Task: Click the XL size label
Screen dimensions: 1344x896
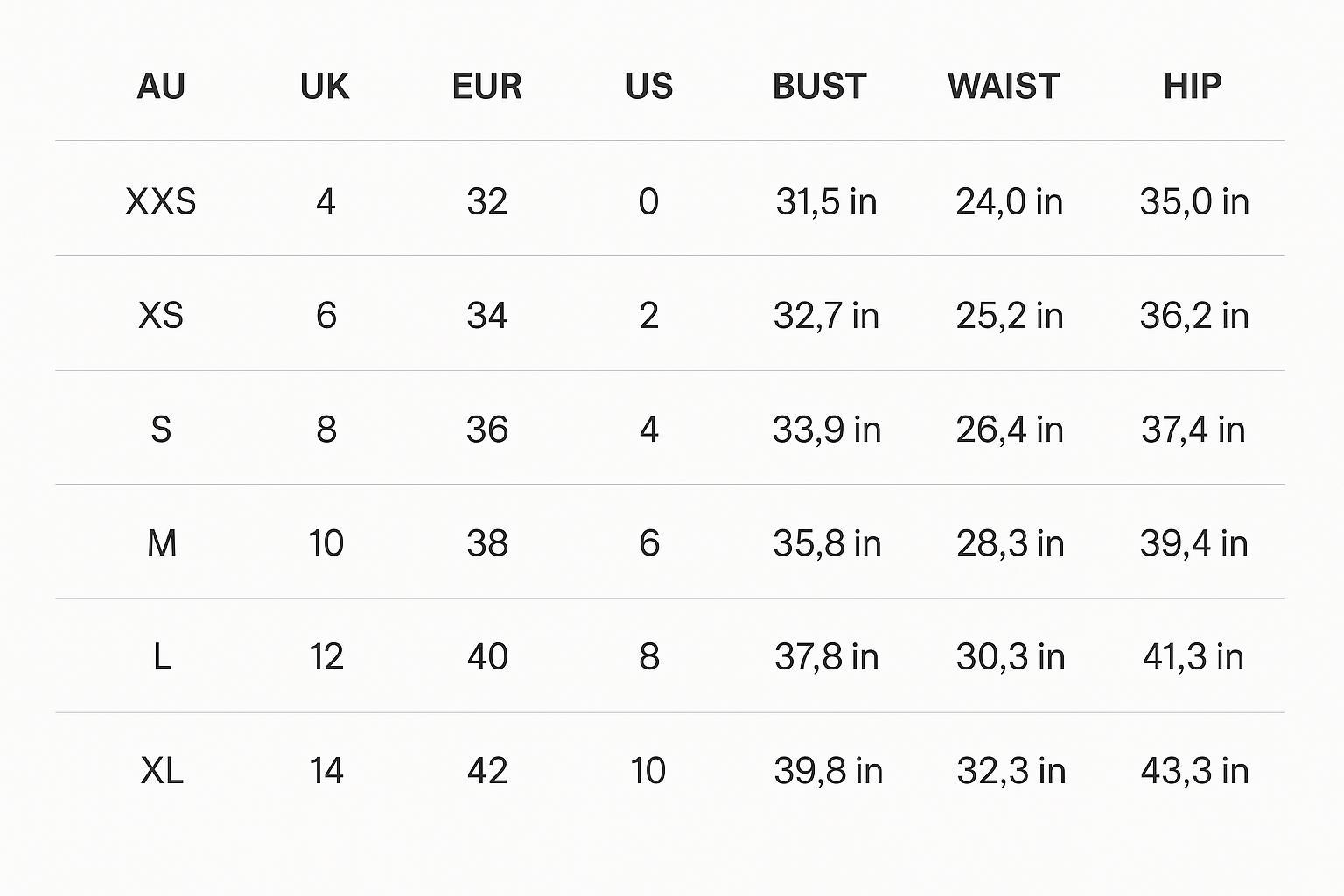Action: pos(162,771)
